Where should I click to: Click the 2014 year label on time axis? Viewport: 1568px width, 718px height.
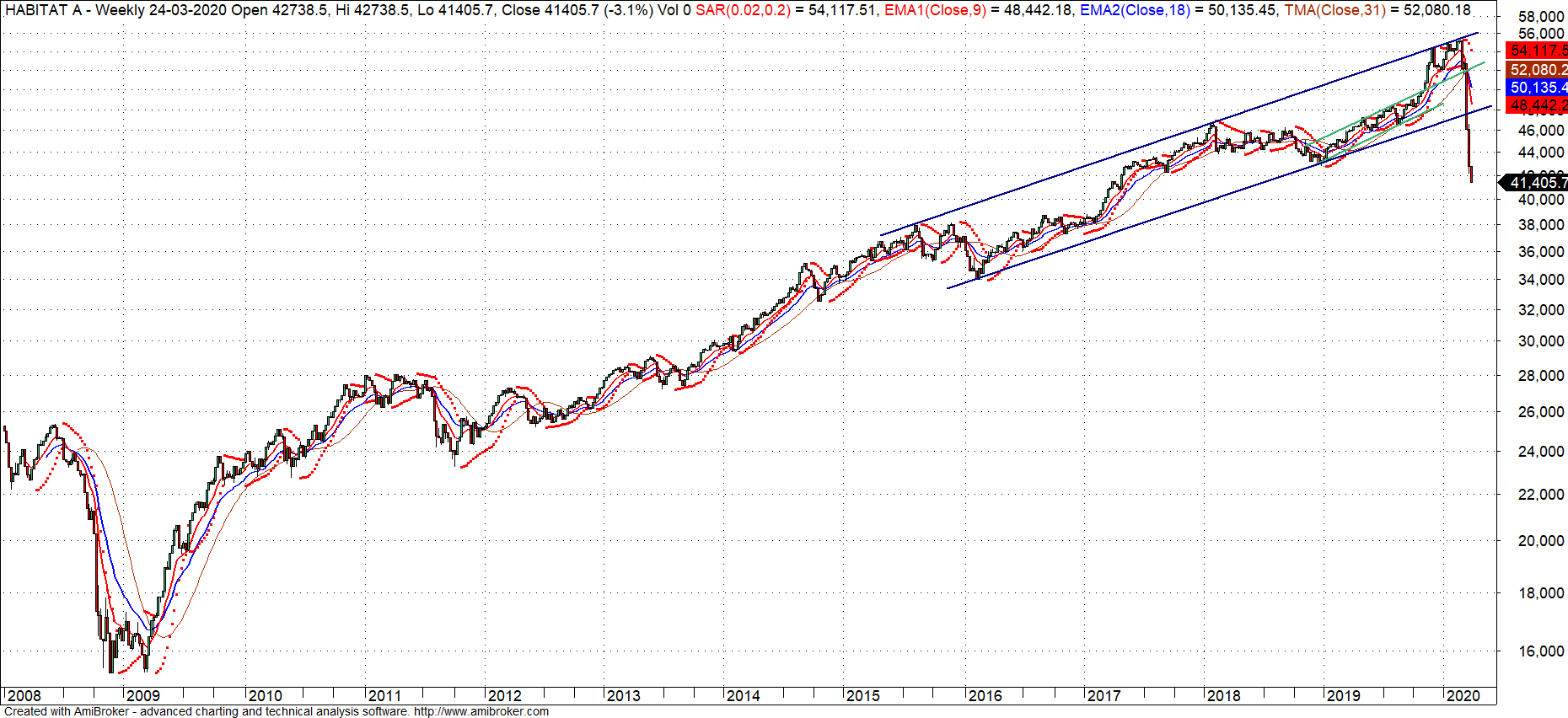click(743, 696)
